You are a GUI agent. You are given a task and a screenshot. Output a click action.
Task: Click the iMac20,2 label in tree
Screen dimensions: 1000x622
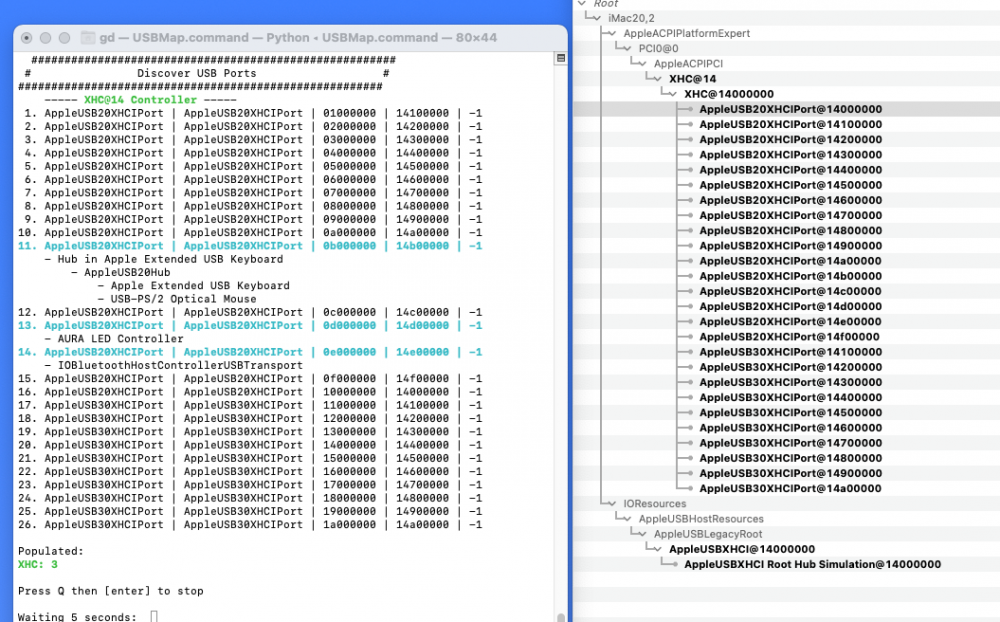click(631, 18)
